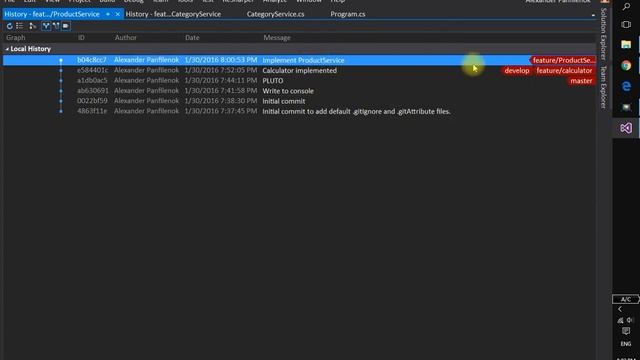This screenshot has width=640, height=360.
Task: Click the simple view toolbar icon
Action: (33, 26)
